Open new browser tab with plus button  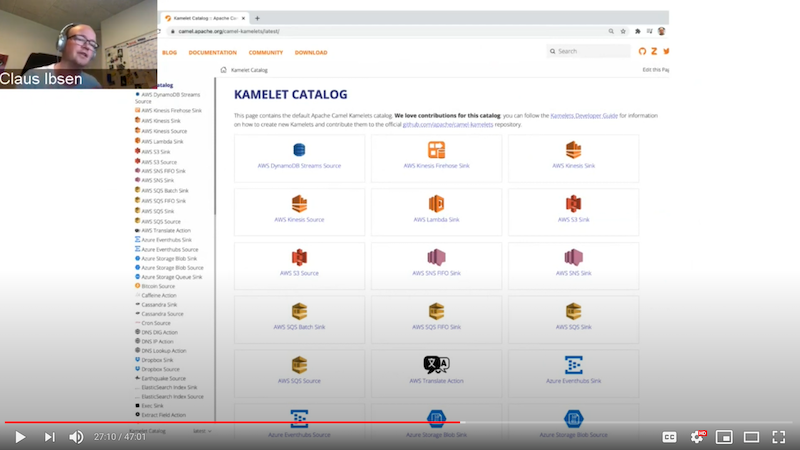[257, 18]
